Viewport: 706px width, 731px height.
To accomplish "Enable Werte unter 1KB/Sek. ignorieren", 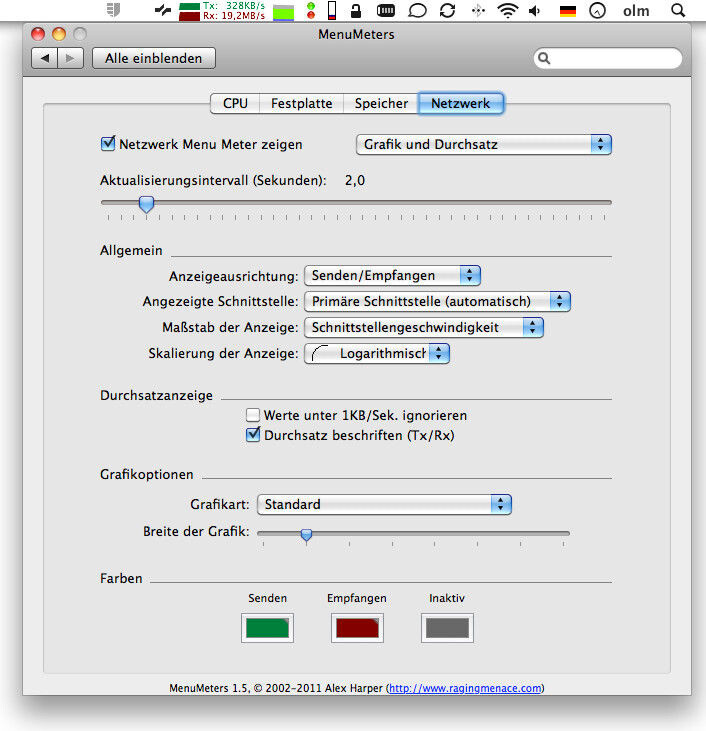I will 253,414.
